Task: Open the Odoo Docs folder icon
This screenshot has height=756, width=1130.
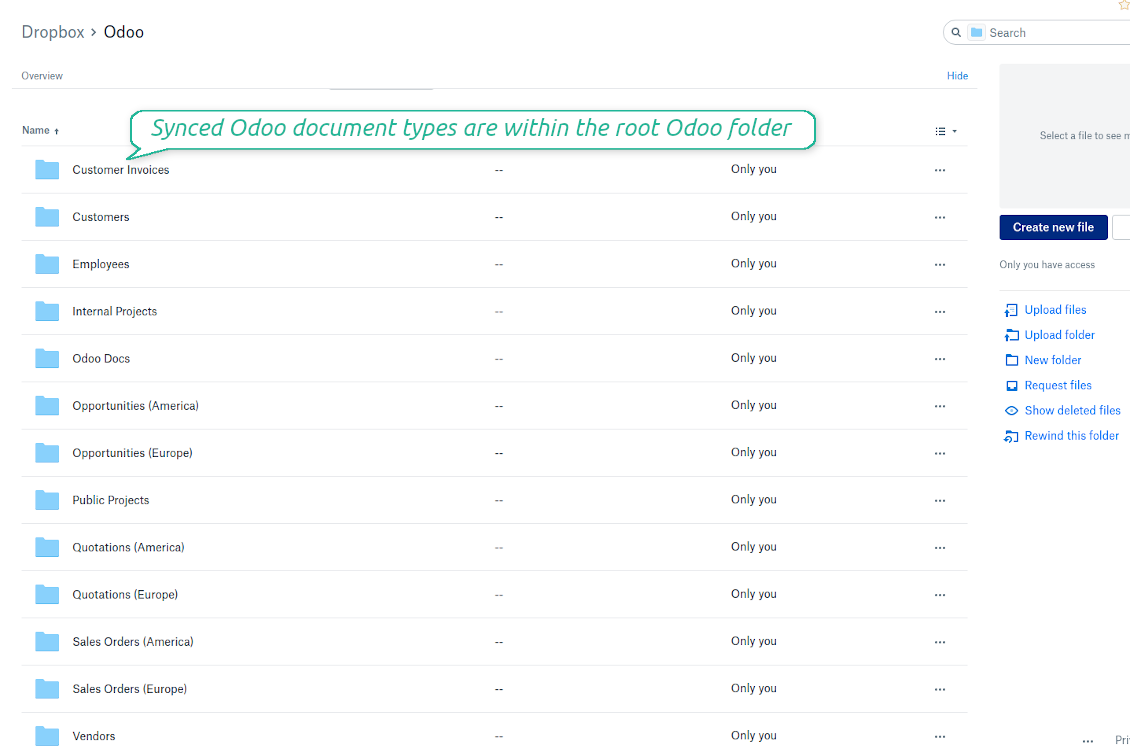Action: coord(47,359)
